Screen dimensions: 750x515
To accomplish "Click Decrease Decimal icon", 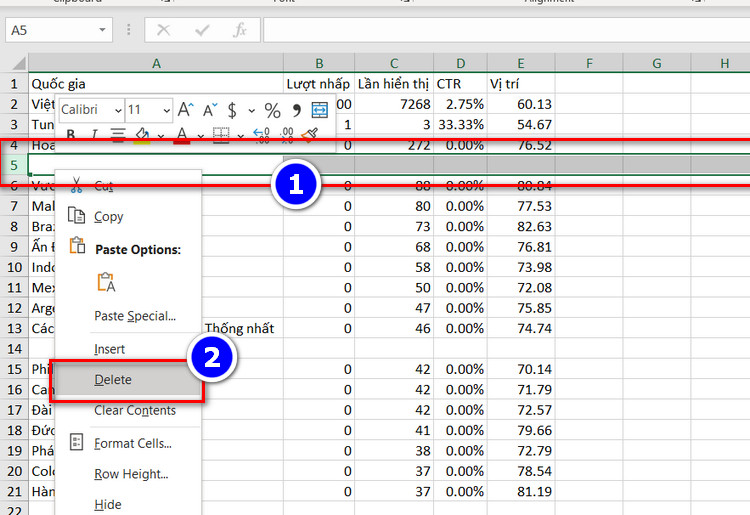I will click(287, 135).
